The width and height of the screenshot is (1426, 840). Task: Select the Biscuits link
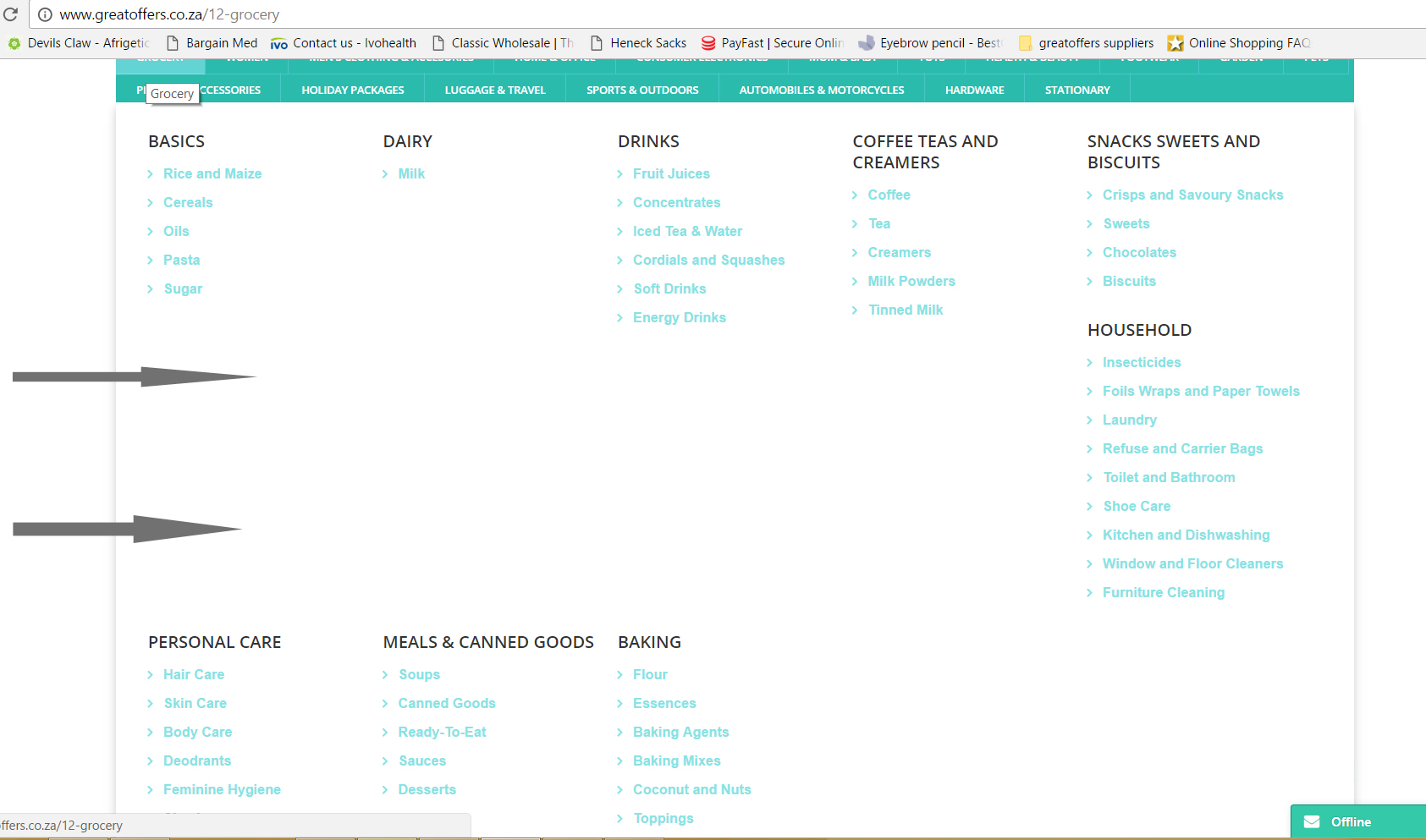tap(1129, 281)
